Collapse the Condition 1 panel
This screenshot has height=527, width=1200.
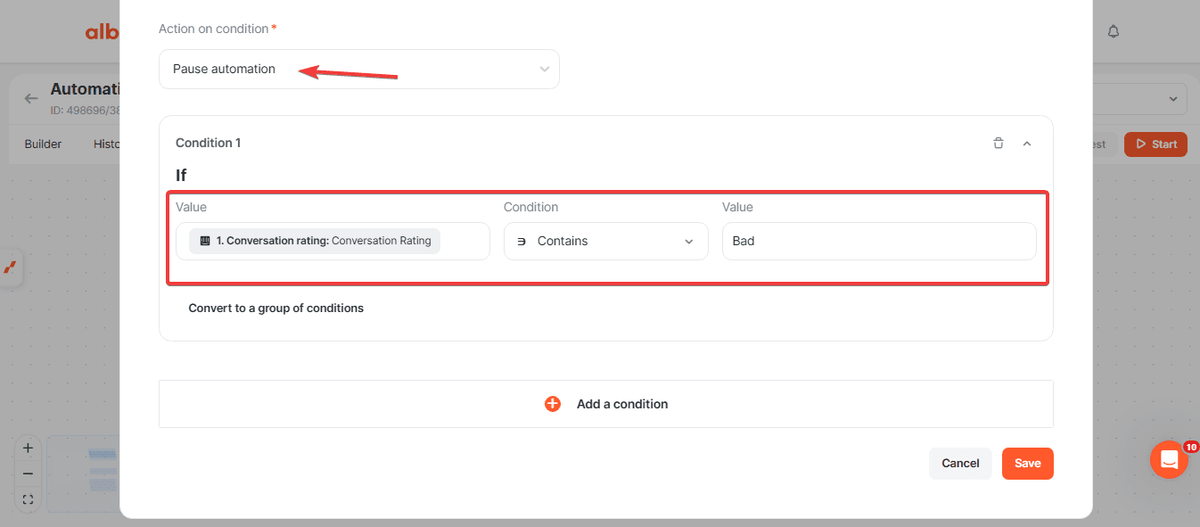click(1026, 143)
